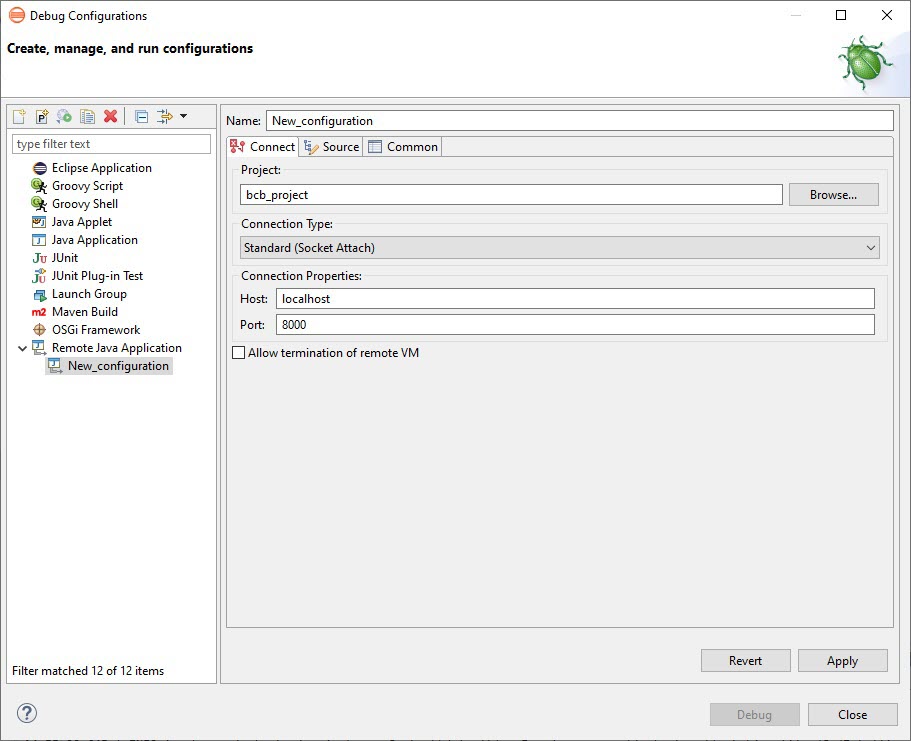Click the Launch Group icon

(x=40, y=295)
